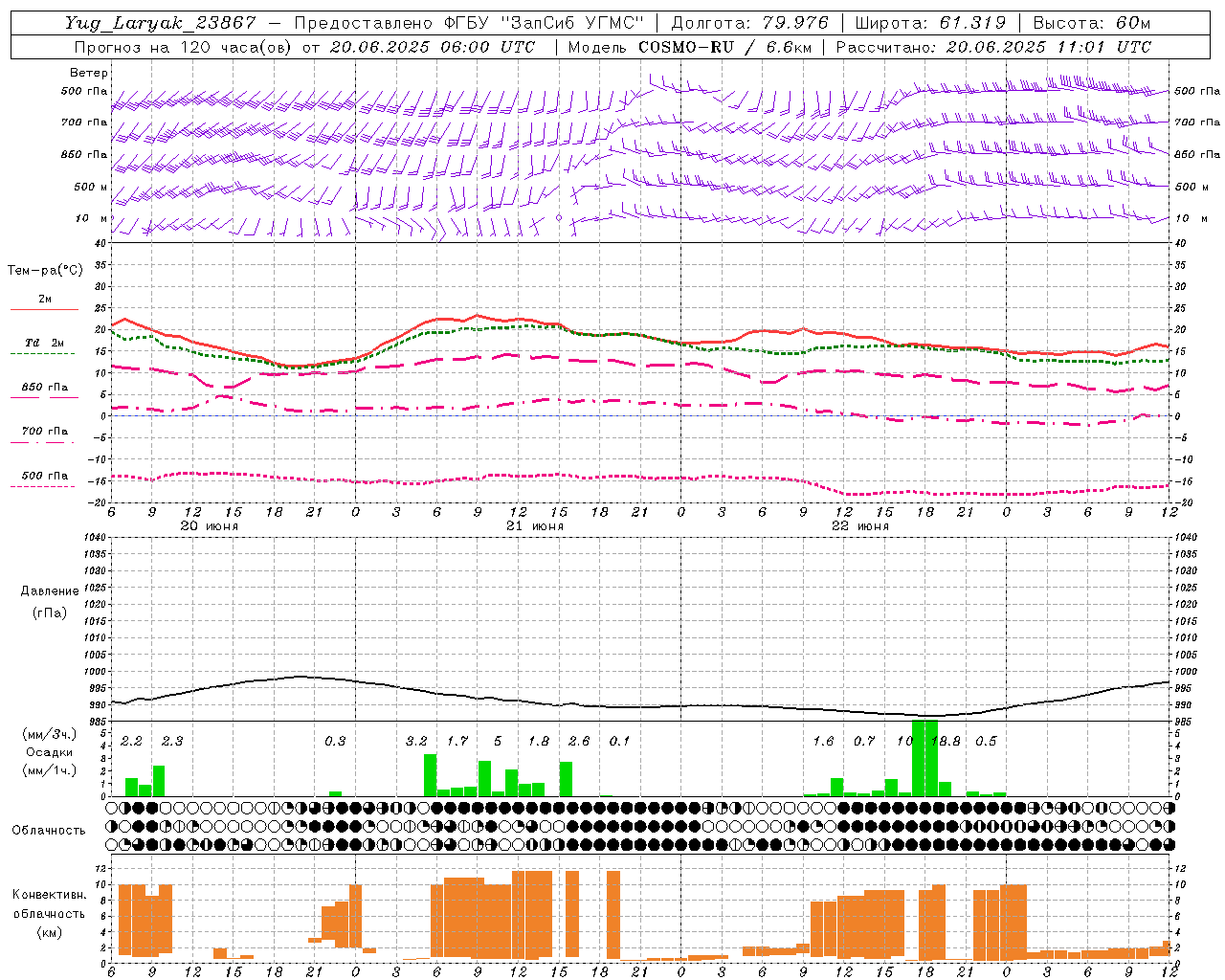Click the latitude value Широта: 61.319

pos(930,23)
